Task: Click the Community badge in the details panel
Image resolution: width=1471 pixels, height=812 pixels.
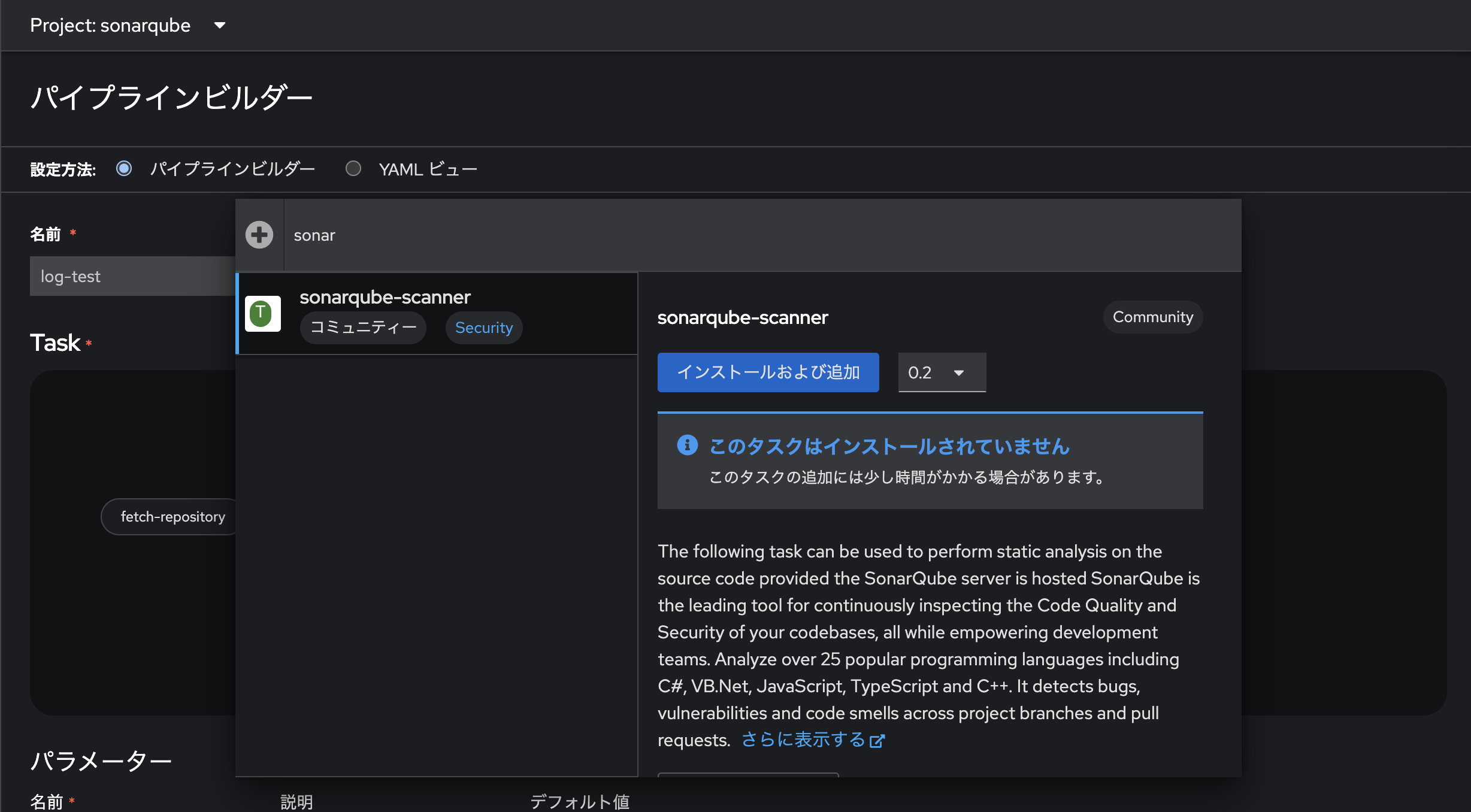Action: (x=1152, y=317)
